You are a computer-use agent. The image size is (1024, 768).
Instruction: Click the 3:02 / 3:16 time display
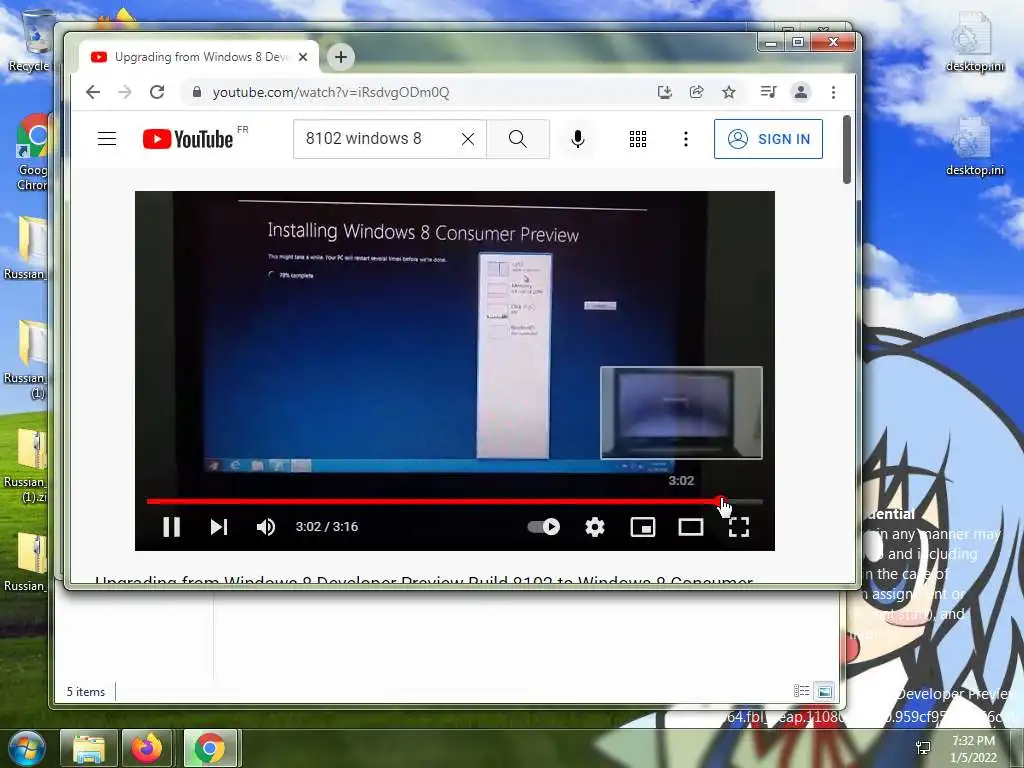point(327,526)
